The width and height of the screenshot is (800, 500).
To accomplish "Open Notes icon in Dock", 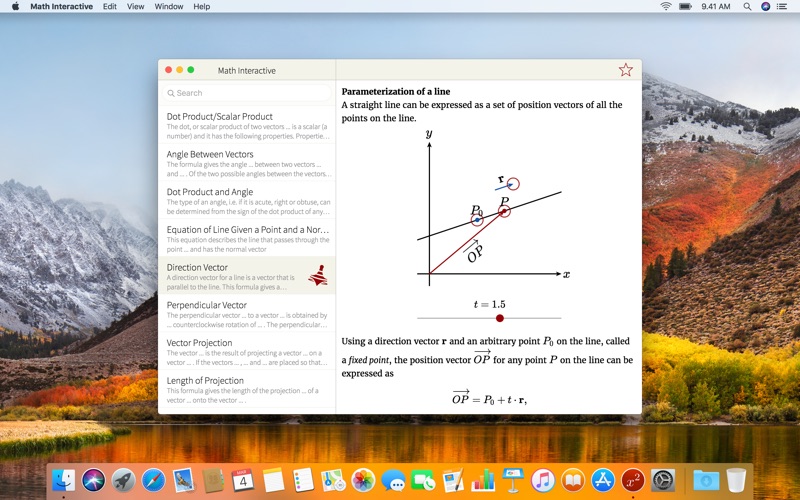I will click(x=273, y=480).
